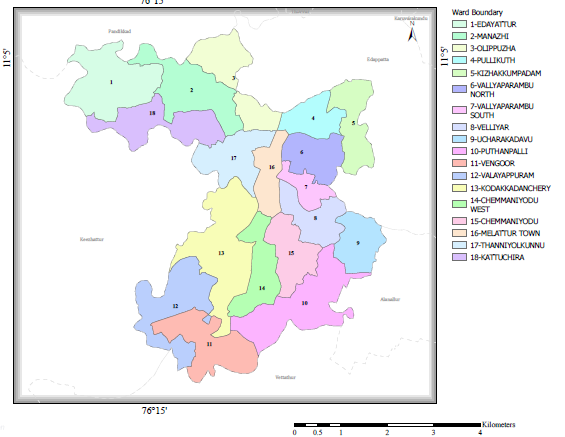565x437 pixels.
Task: Click the legend label '12-VALAYAPPURAM'
Action: [502, 175]
